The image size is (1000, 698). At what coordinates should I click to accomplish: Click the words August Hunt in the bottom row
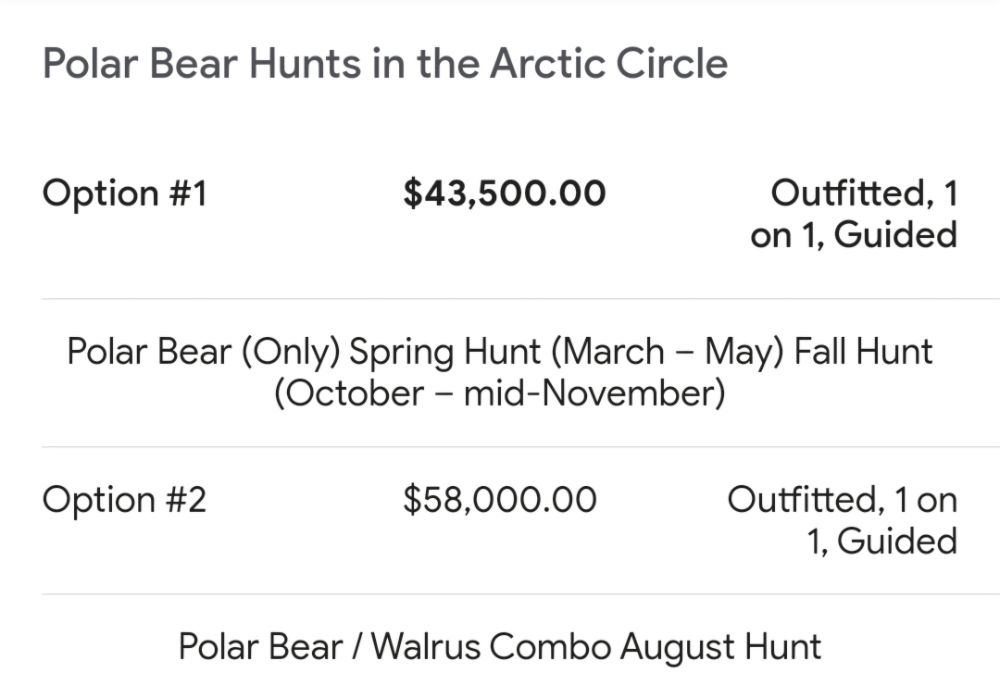click(x=721, y=648)
